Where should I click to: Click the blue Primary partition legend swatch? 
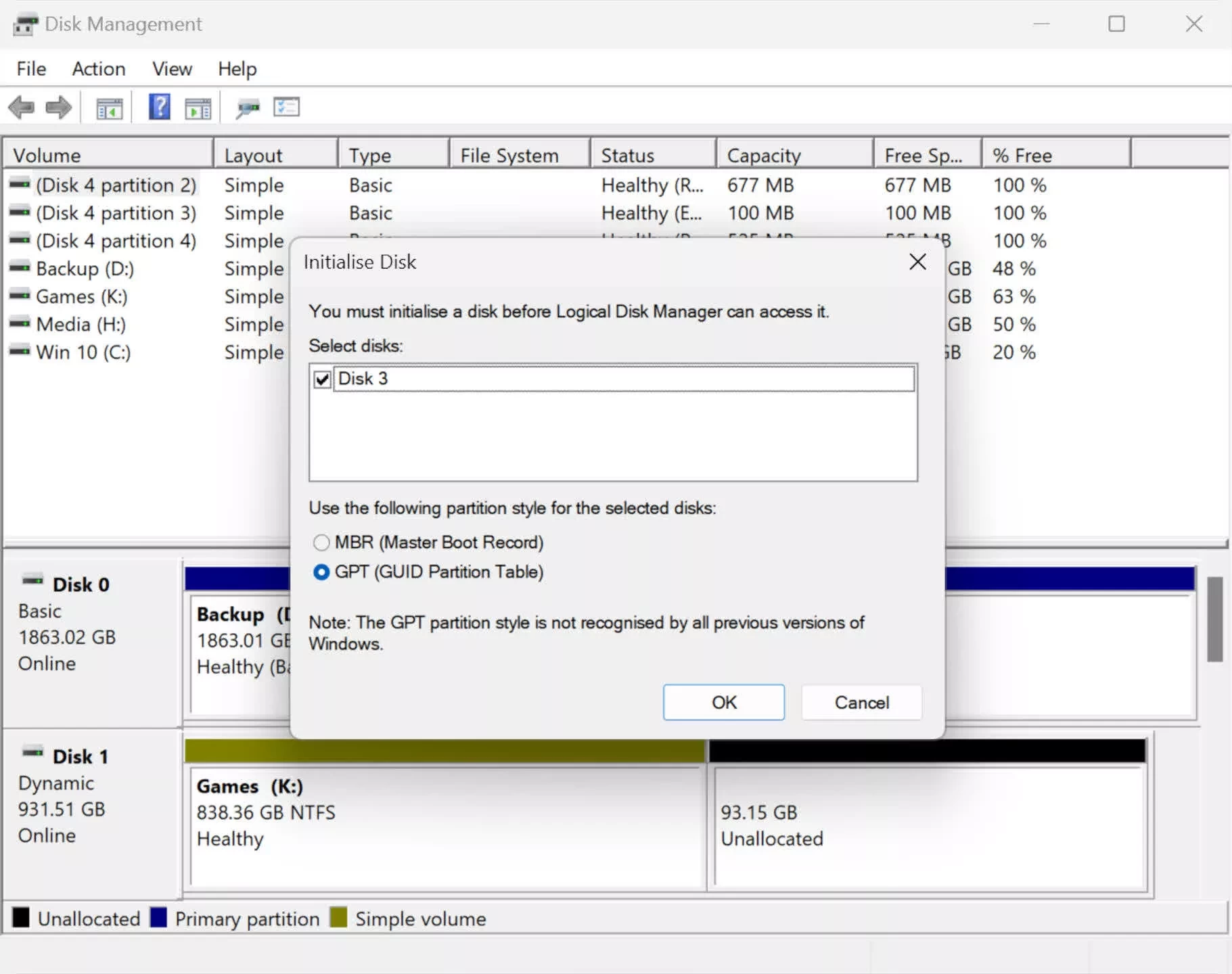click(158, 918)
